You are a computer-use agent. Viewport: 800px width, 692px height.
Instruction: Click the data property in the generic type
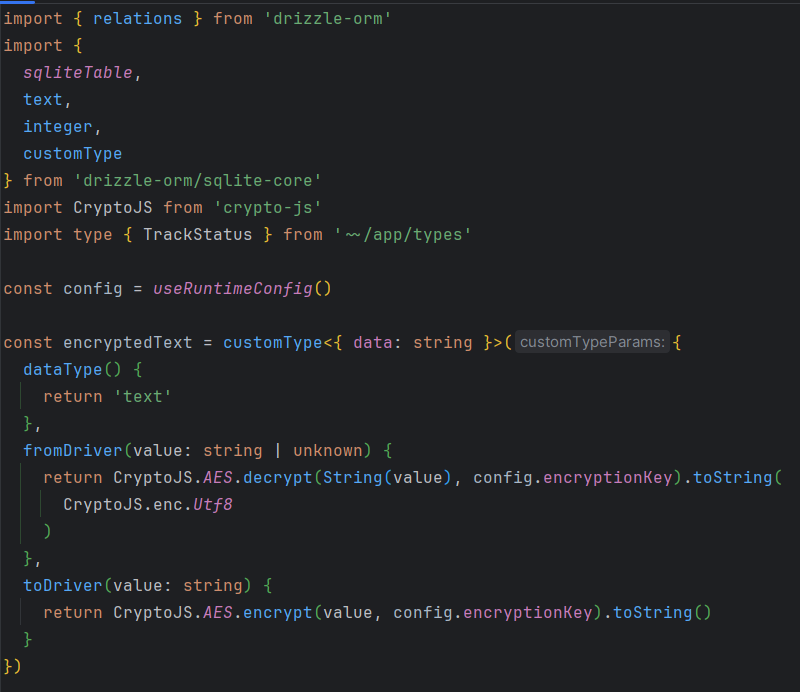[372, 342]
